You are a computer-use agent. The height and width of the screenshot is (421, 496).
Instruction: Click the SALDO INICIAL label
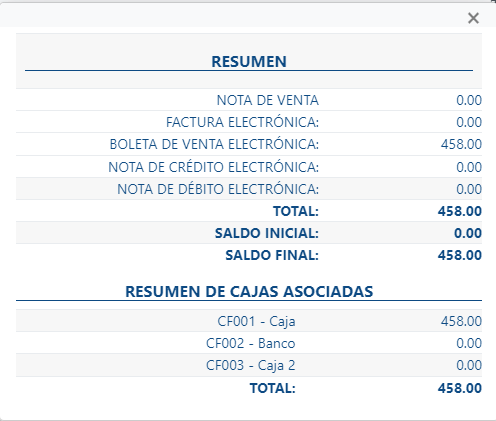(267, 233)
